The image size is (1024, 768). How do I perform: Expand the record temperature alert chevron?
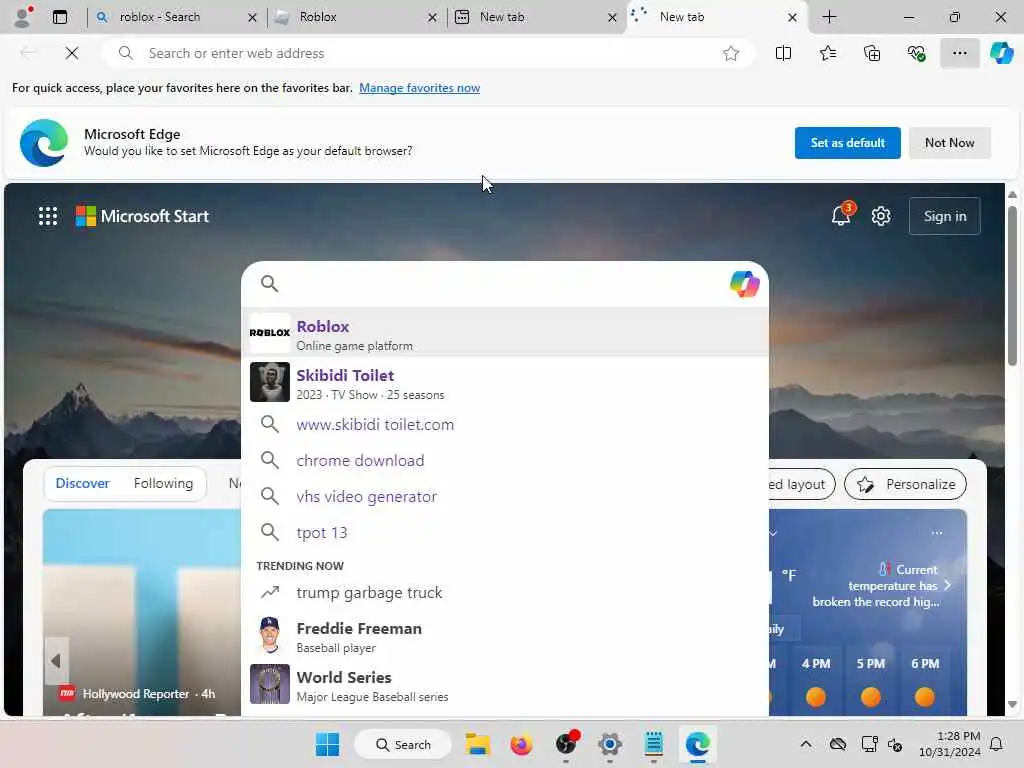(947, 585)
